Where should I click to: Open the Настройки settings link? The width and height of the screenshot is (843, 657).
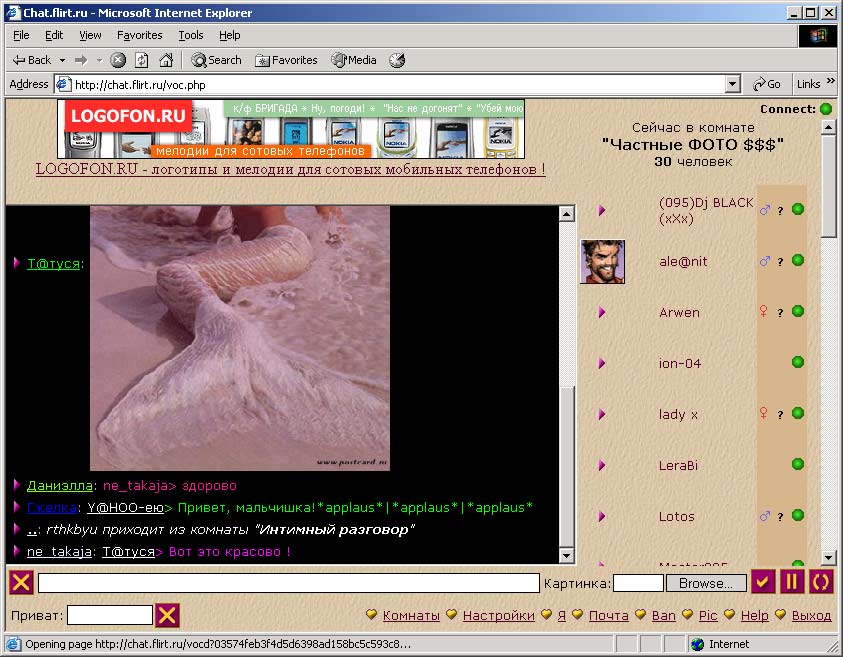(x=498, y=616)
